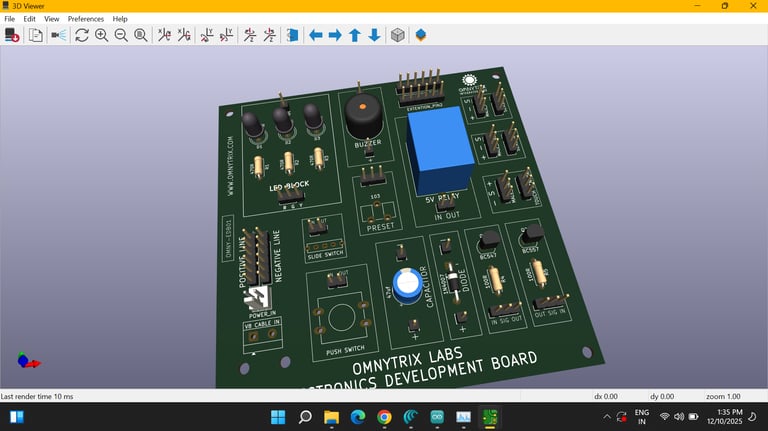Click the ENG IN language indicator
This screenshot has width=768, height=431.
(642, 417)
